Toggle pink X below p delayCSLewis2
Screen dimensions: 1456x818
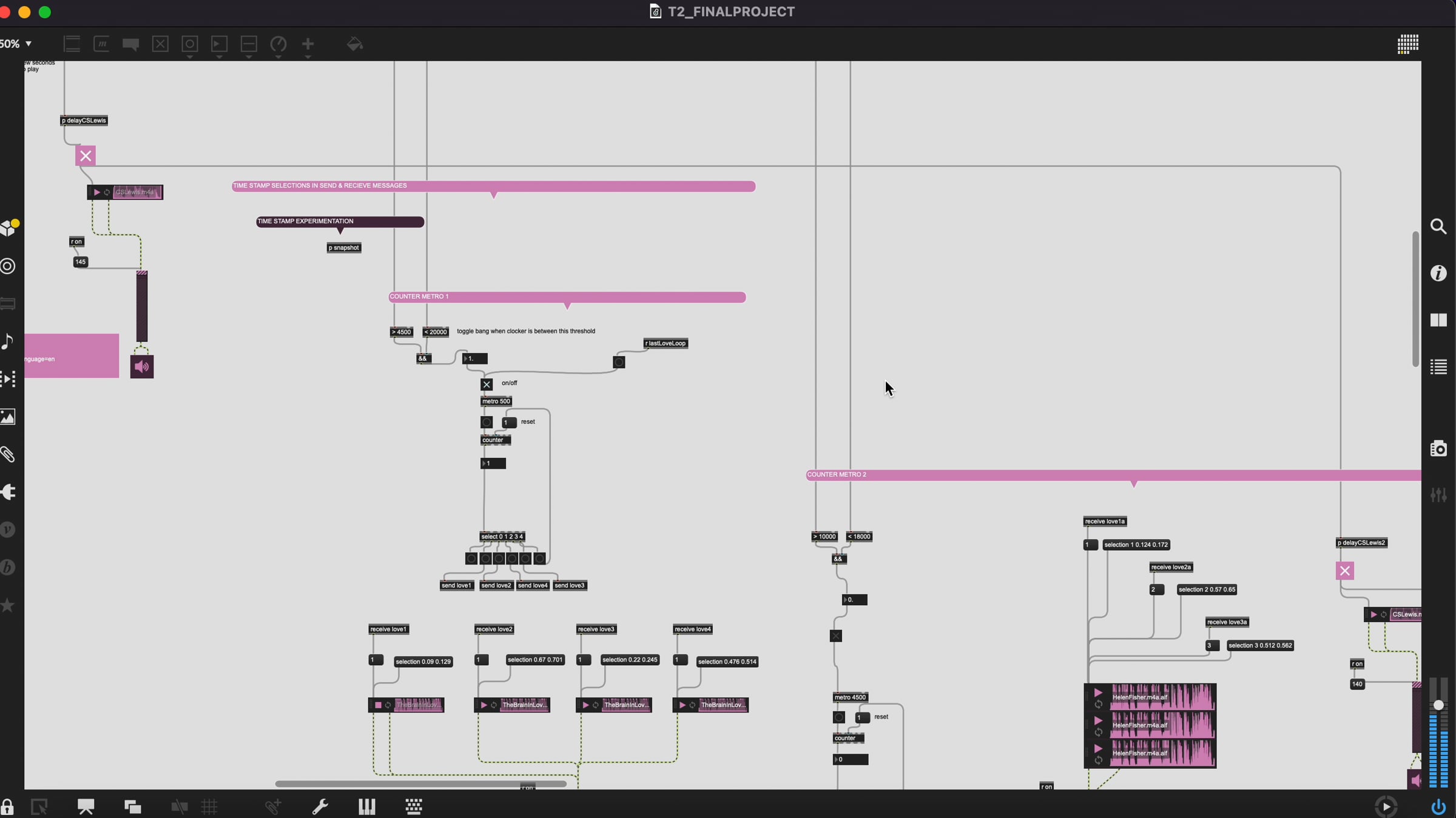point(1344,571)
